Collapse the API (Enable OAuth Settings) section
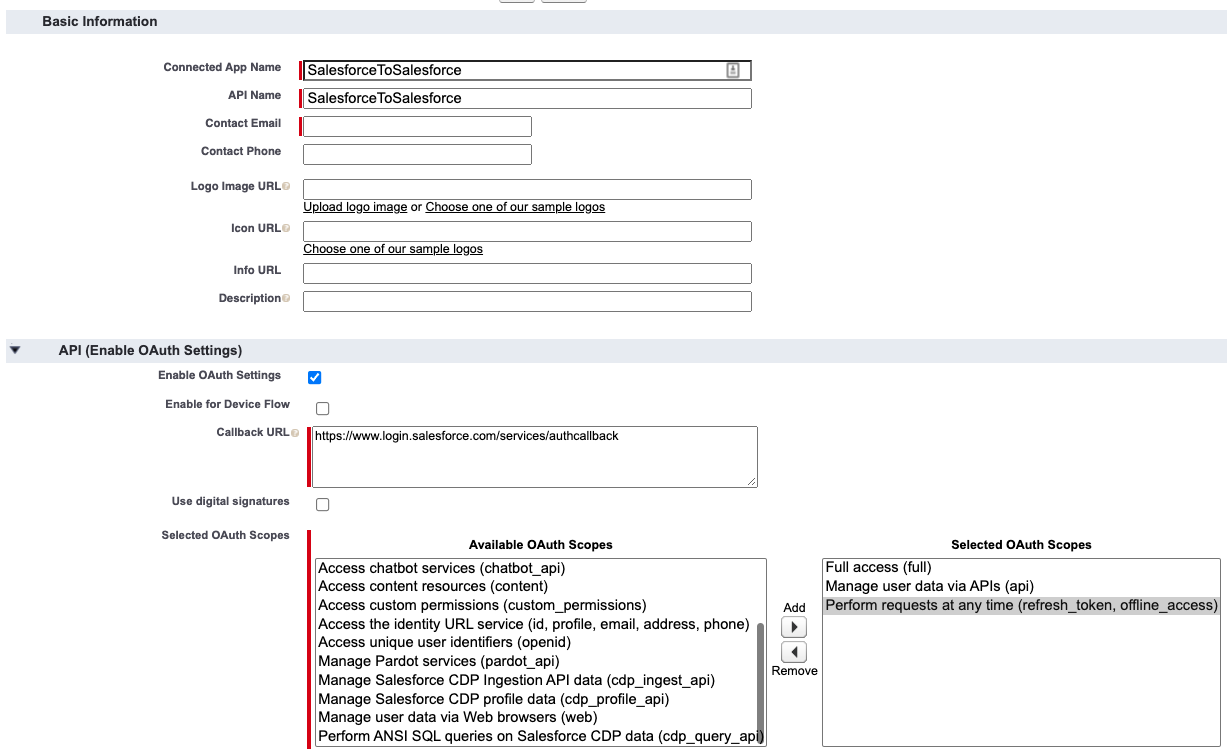Viewport: 1227px width, 753px height. click(15, 350)
